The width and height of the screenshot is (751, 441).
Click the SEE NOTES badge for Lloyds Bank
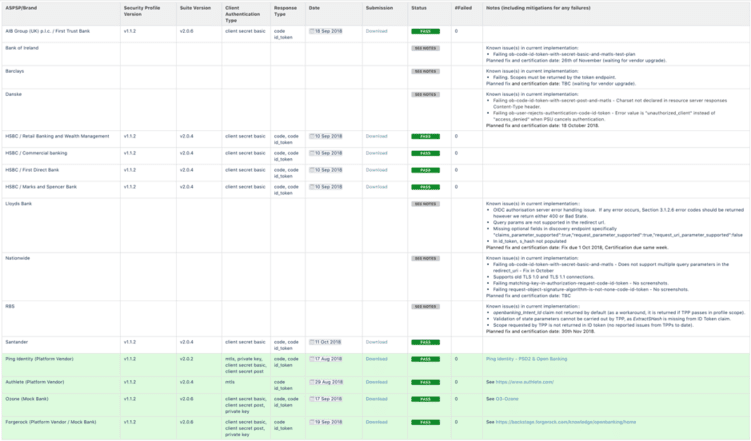425,204
